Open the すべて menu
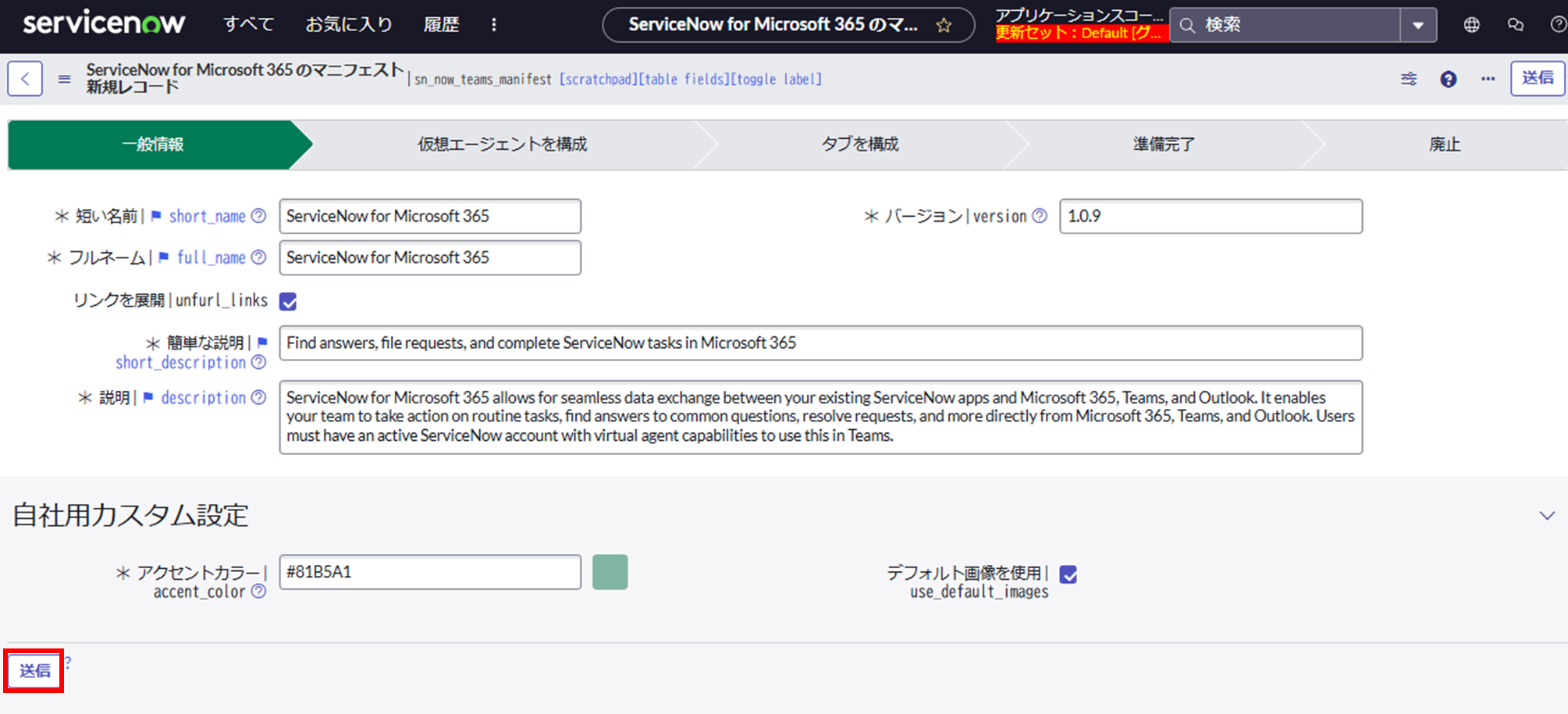This screenshot has height=714, width=1568. (x=248, y=25)
